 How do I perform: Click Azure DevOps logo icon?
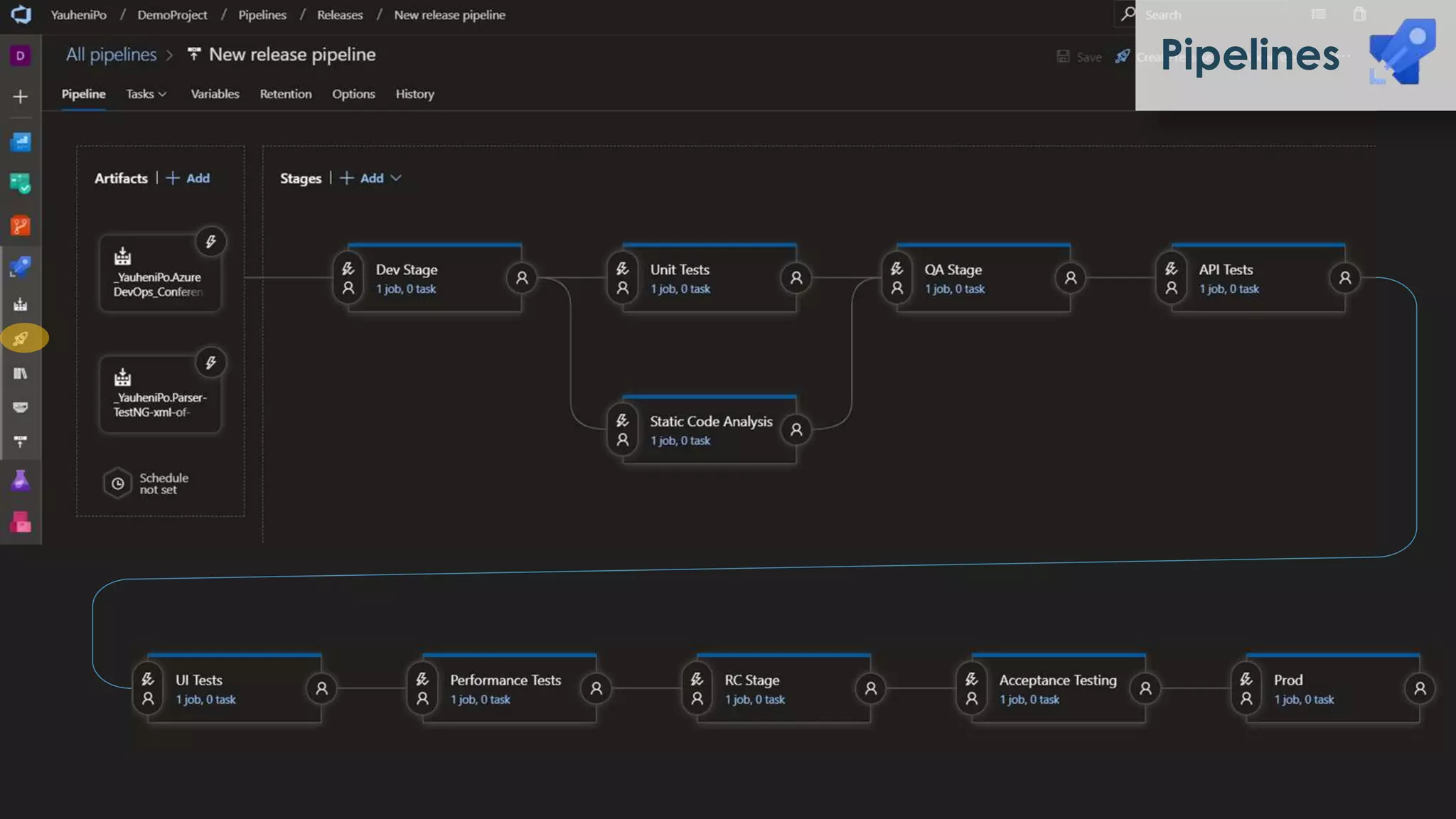[x=21, y=14]
